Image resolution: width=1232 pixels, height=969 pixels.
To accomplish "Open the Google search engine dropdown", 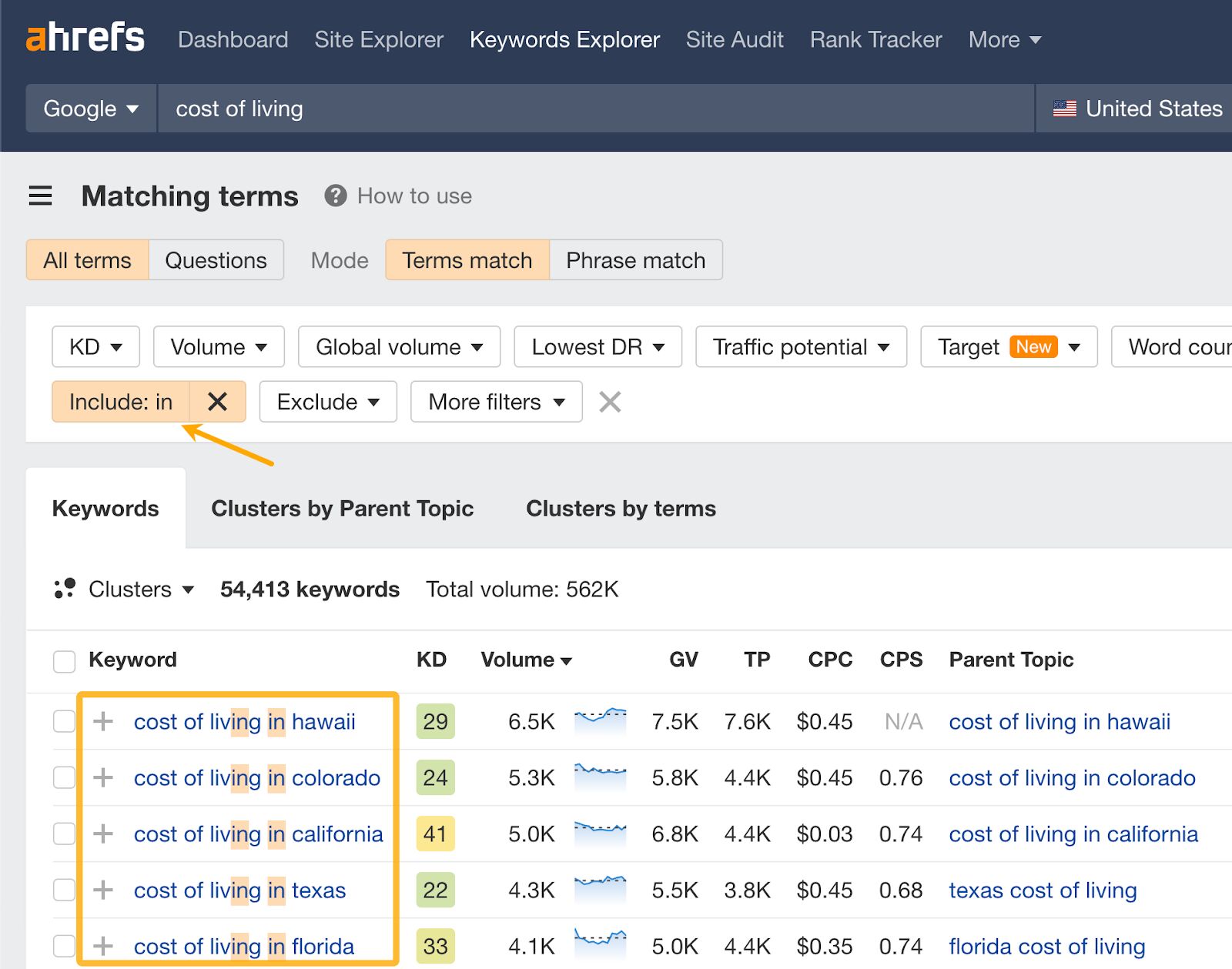I will tap(90, 109).
